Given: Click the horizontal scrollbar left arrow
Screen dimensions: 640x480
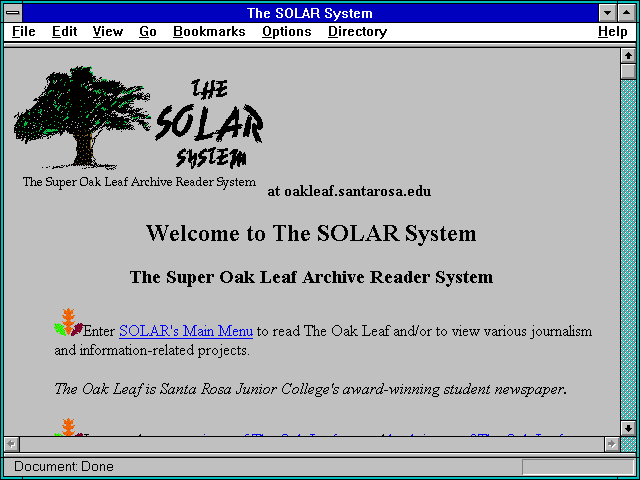Looking at the screenshot, I should 11,444.
